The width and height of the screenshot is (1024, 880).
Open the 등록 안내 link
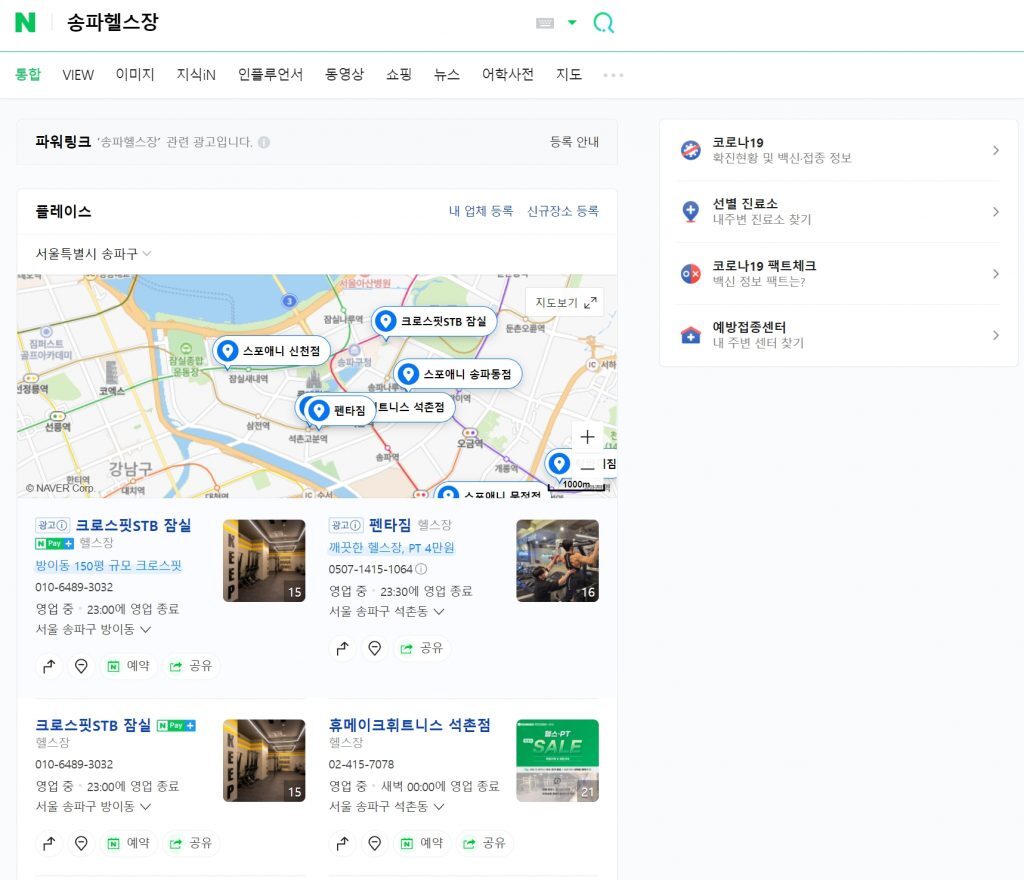pyautogui.click(x=574, y=142)
